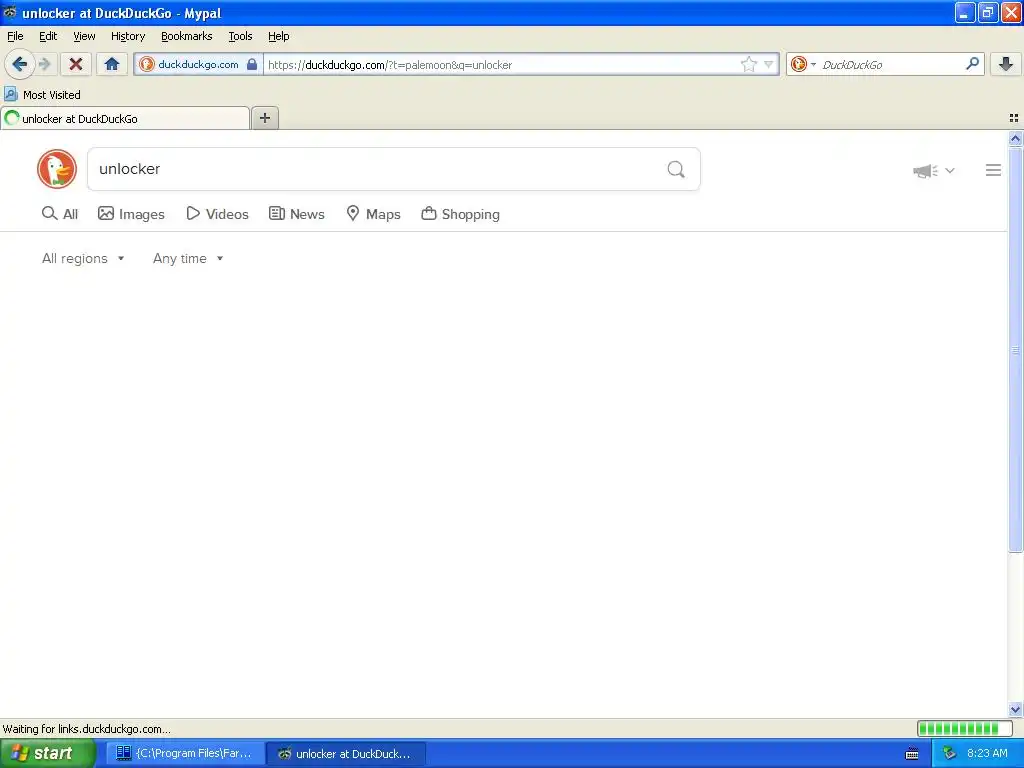Open the File menu
This screenshot has width=1024, height=768.
[x=15, y=36]
